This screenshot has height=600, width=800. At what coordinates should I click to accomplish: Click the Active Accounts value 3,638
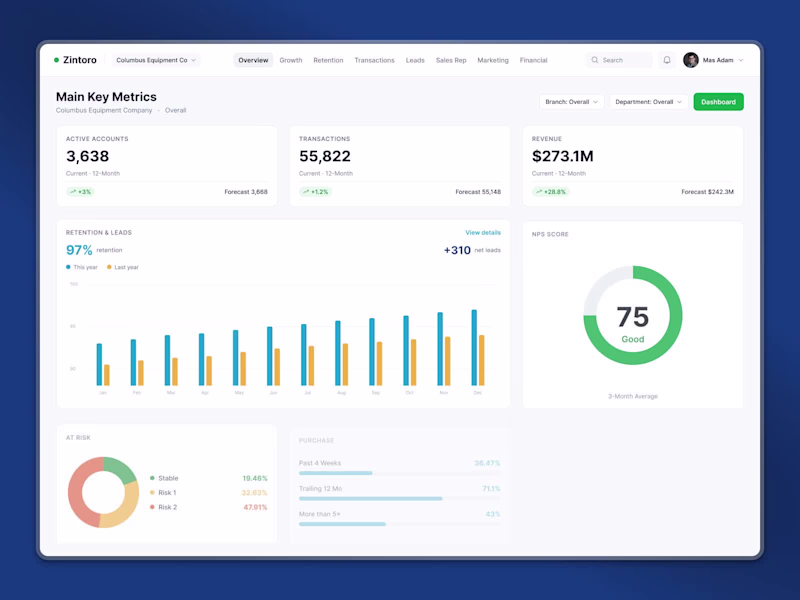click(x=88, y=156)
